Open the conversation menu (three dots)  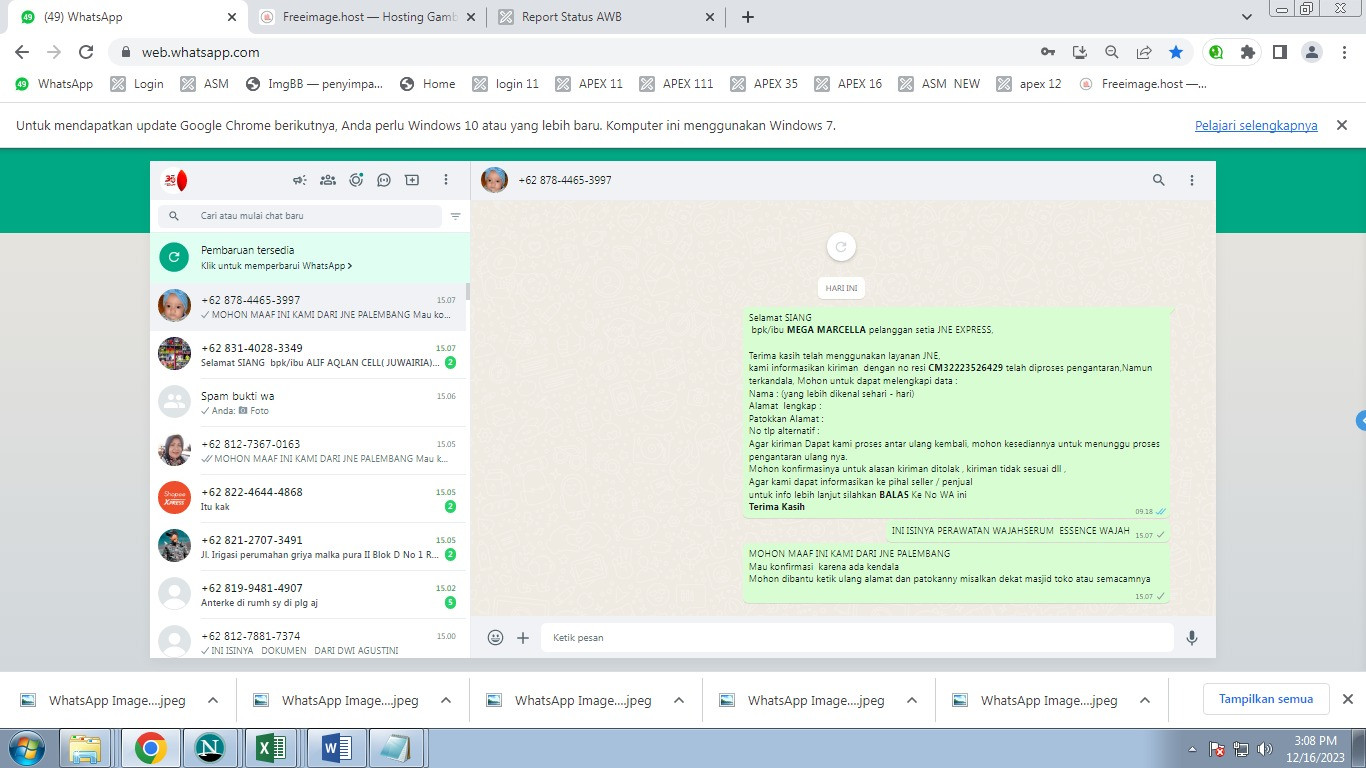click(x=1192, y=180)
